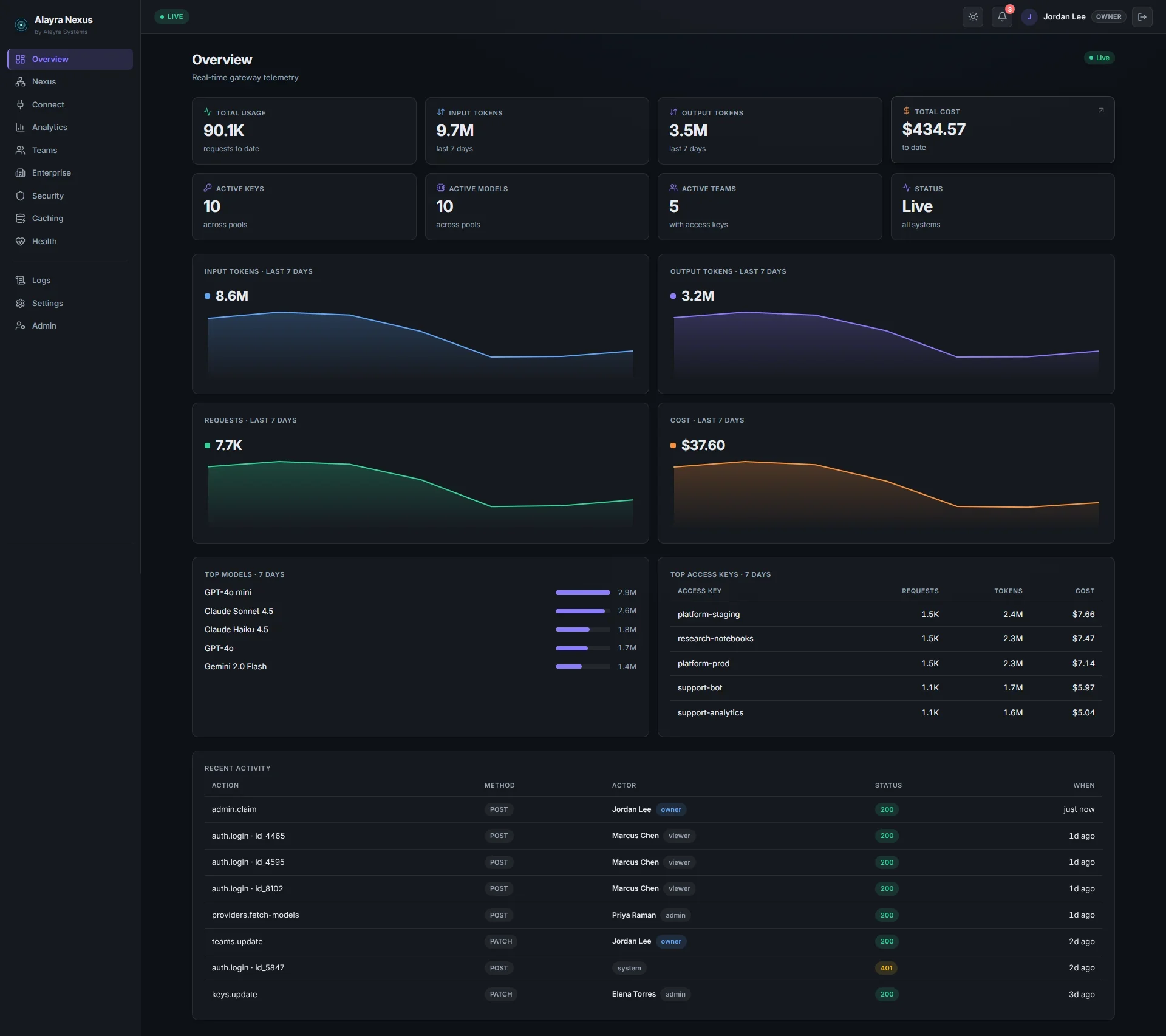Click the Nexus network icon in the sidebar
Screen dimensions: 1166x1036
[x=20, y=82]
